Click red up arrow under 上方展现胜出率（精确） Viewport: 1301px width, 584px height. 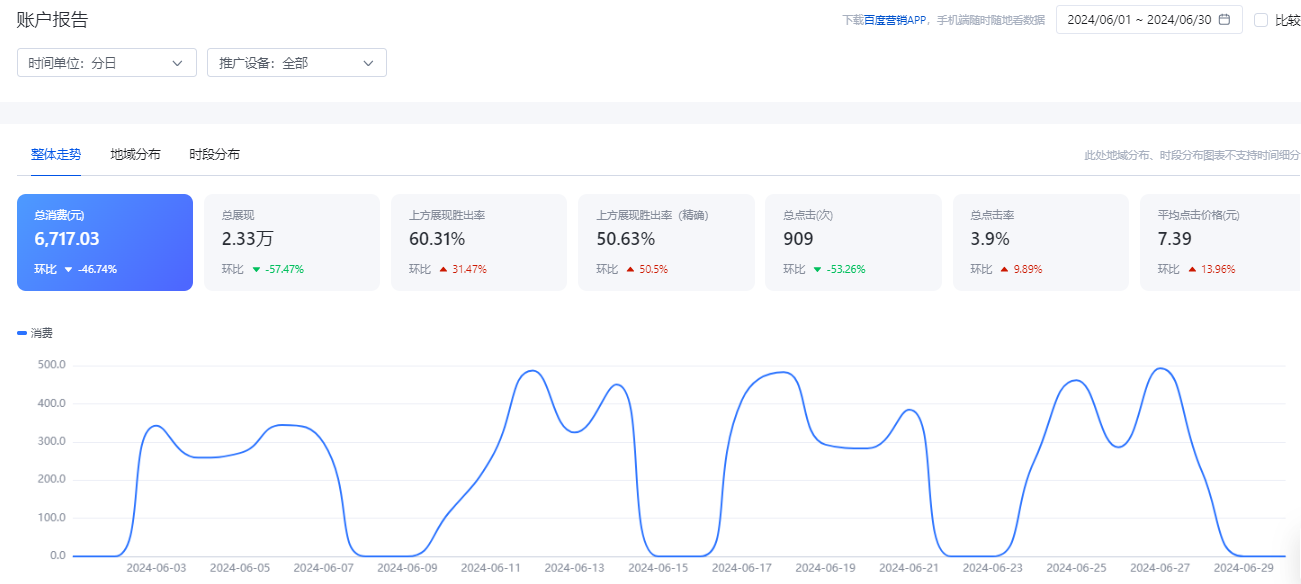pos(630,270)
